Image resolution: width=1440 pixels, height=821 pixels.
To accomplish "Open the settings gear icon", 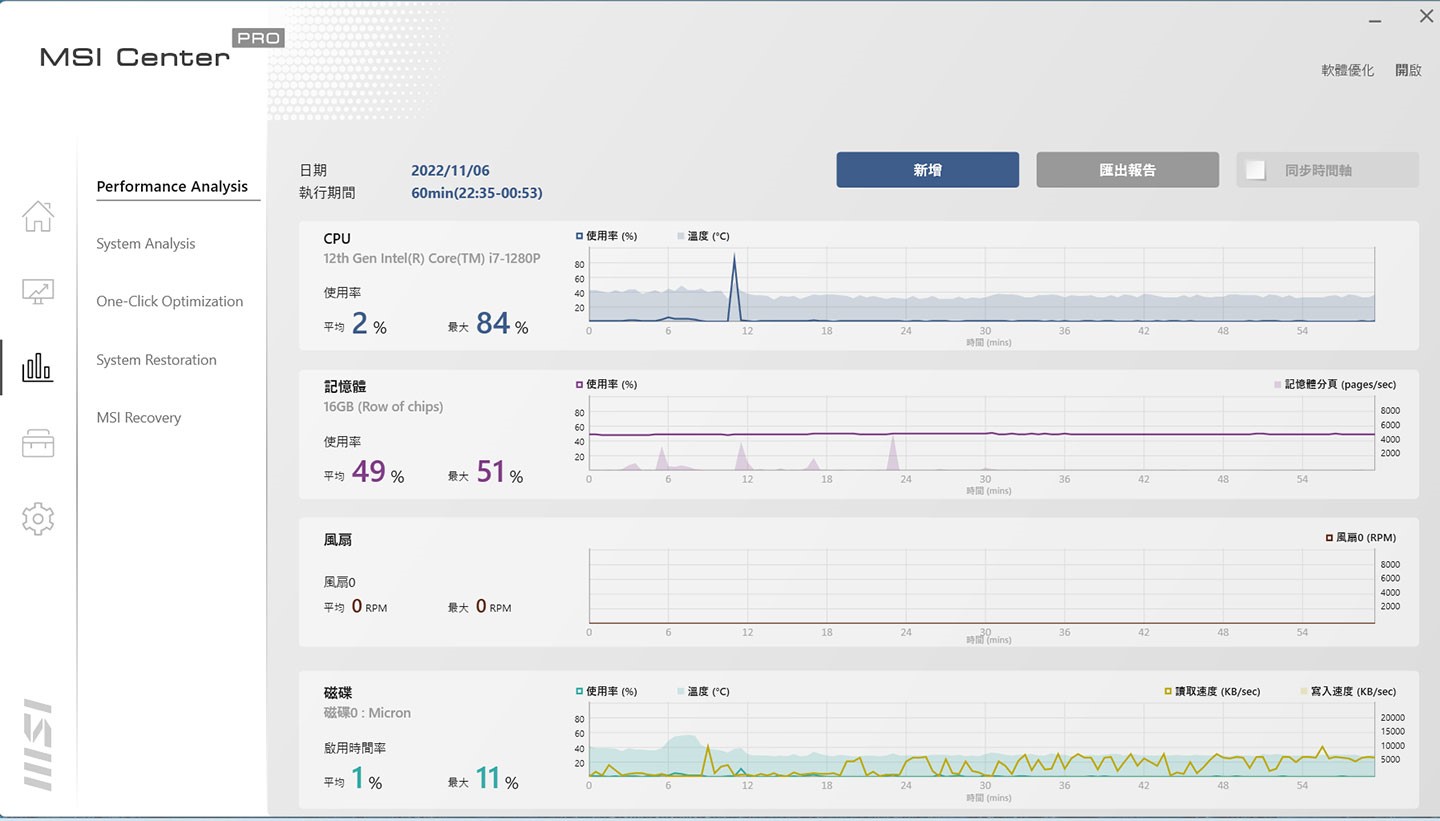I will 38,519.
